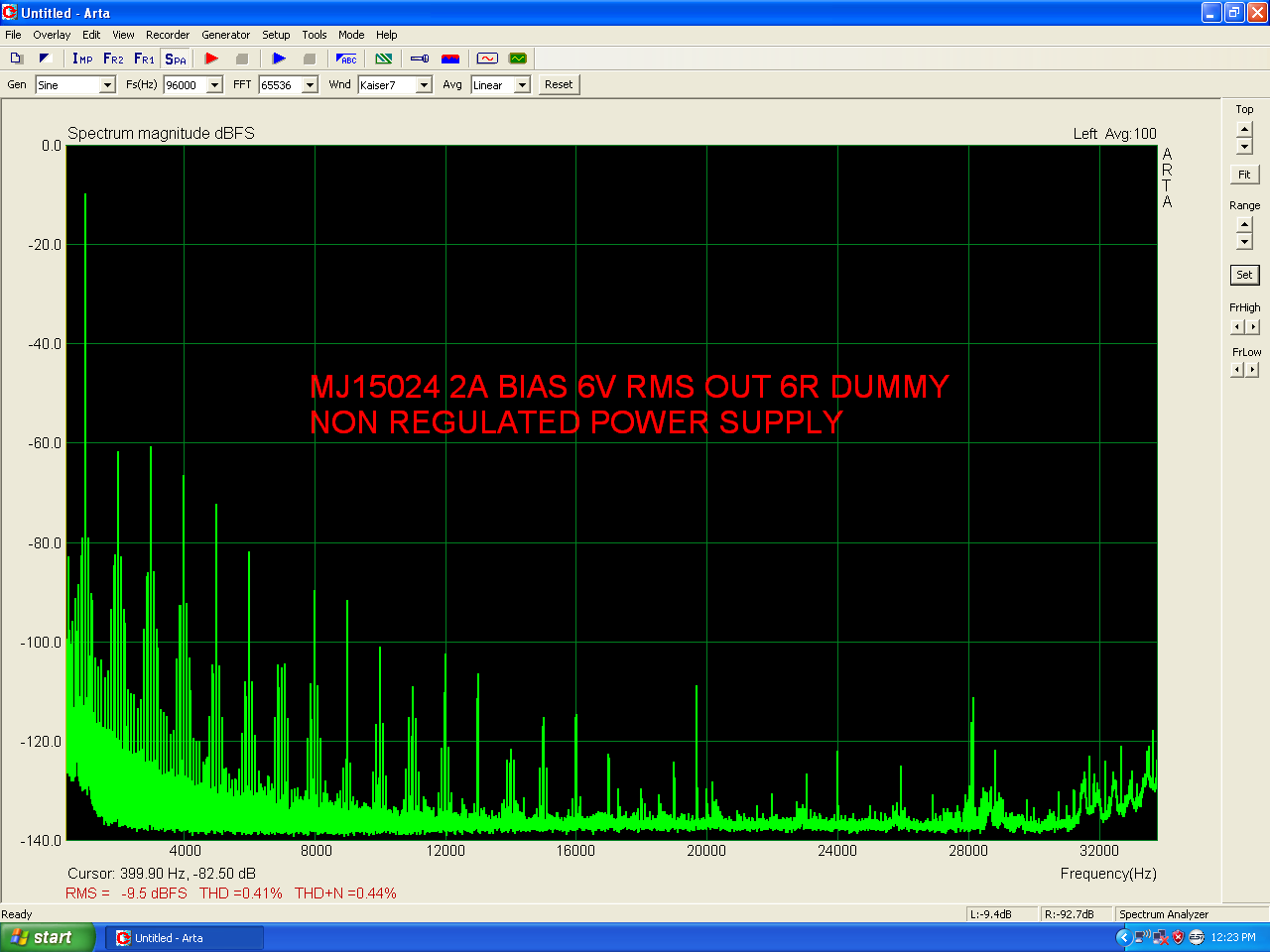The width and height of the screenshot is (1270, 952).
Task: Click the disconnected network tray icon
Action: [x=1161, y=937]
